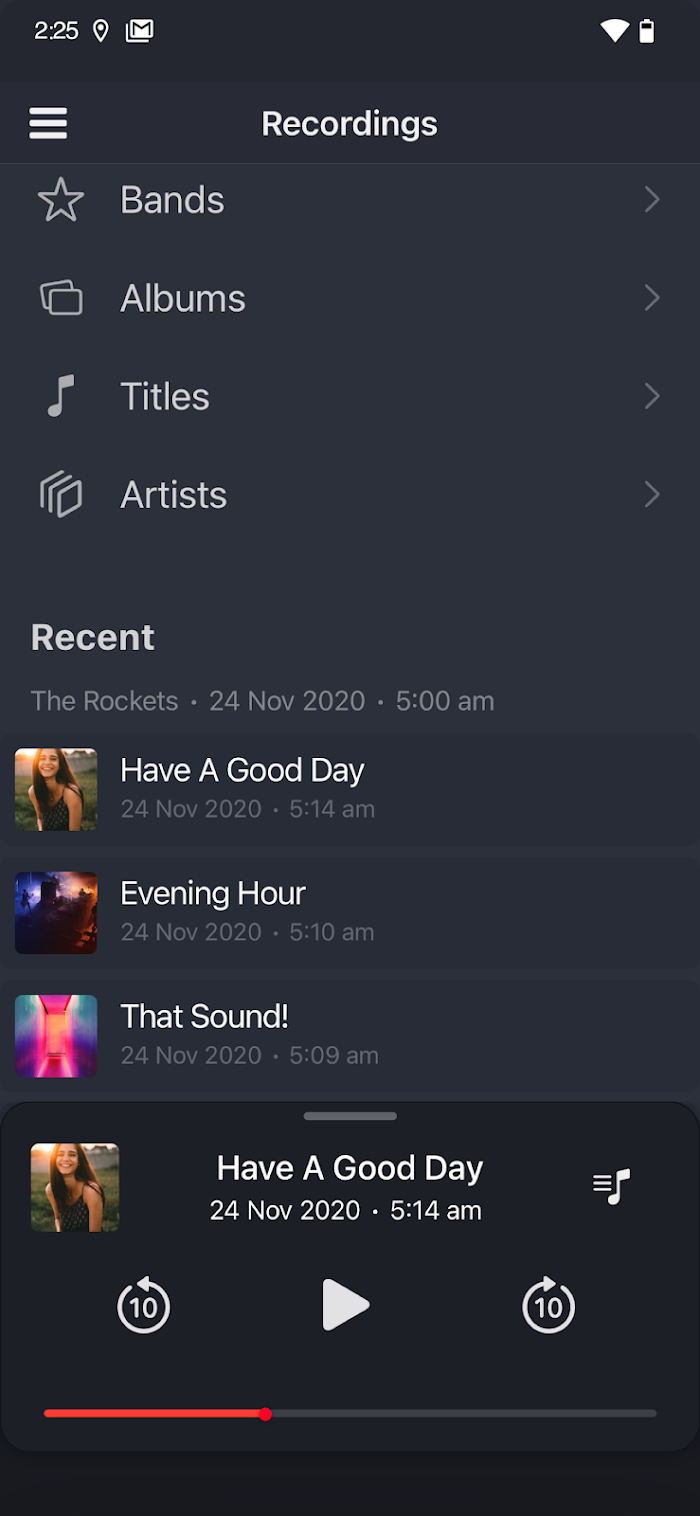Image resolution: width=700 pixels, height=1516 pixels.
Task: Click the red playback progress slider
Action: [265, 1413]
